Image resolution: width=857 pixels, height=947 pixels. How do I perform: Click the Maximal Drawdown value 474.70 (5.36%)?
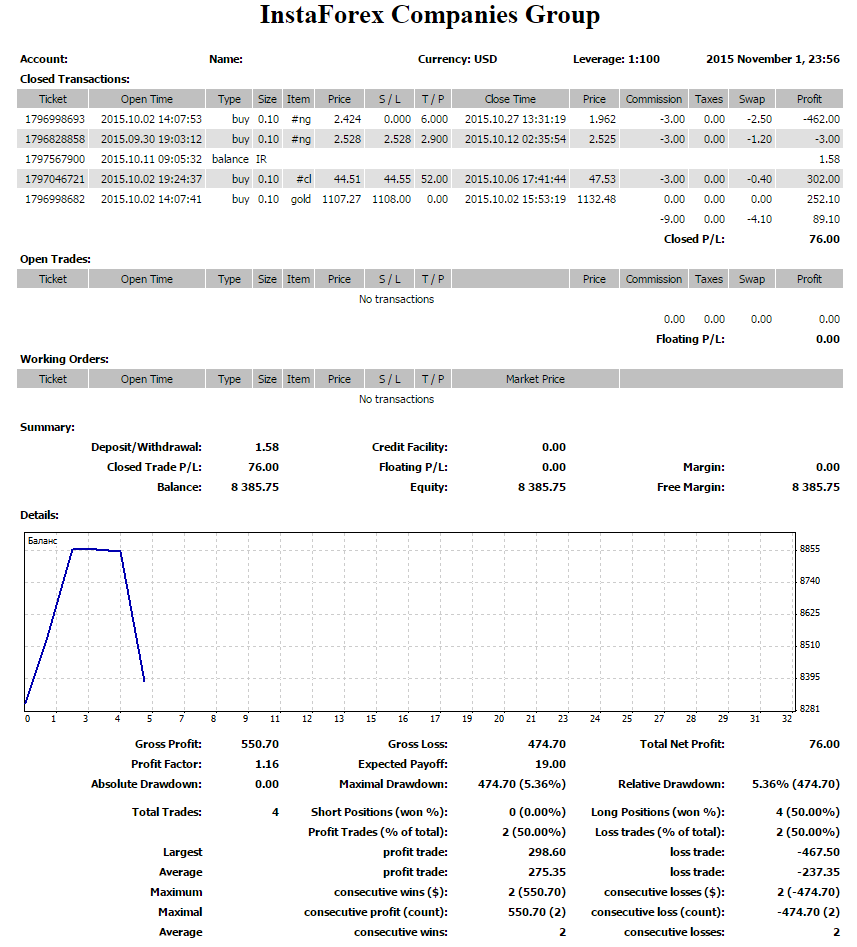click(x=522, y=784)
